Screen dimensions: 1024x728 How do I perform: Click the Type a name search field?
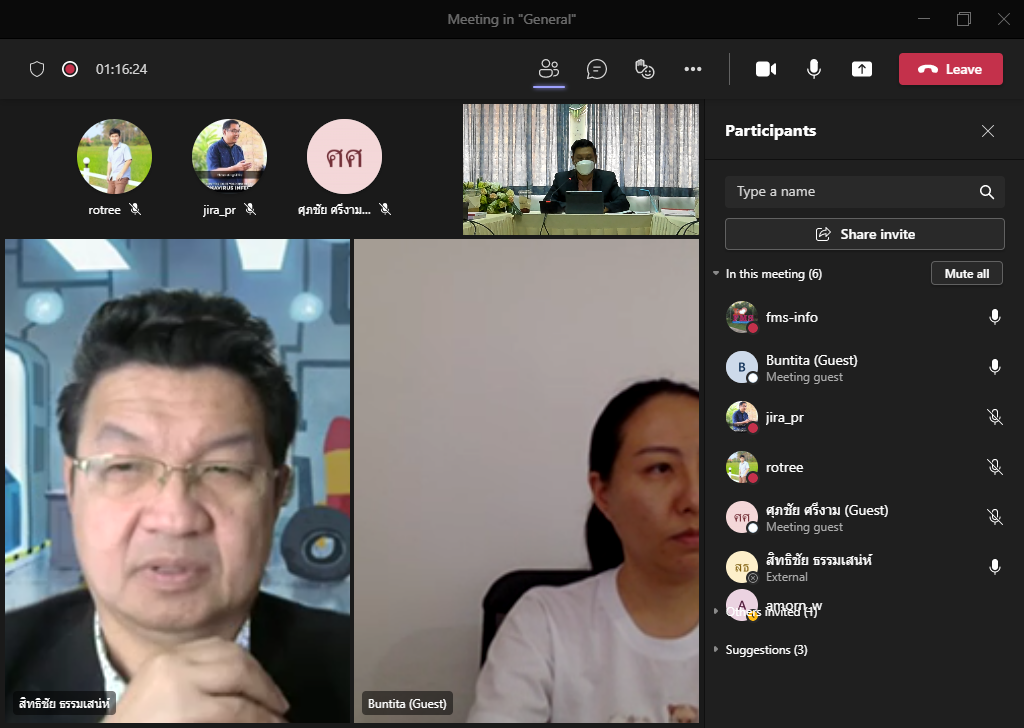pyautogui.click(x=850, y=192)
